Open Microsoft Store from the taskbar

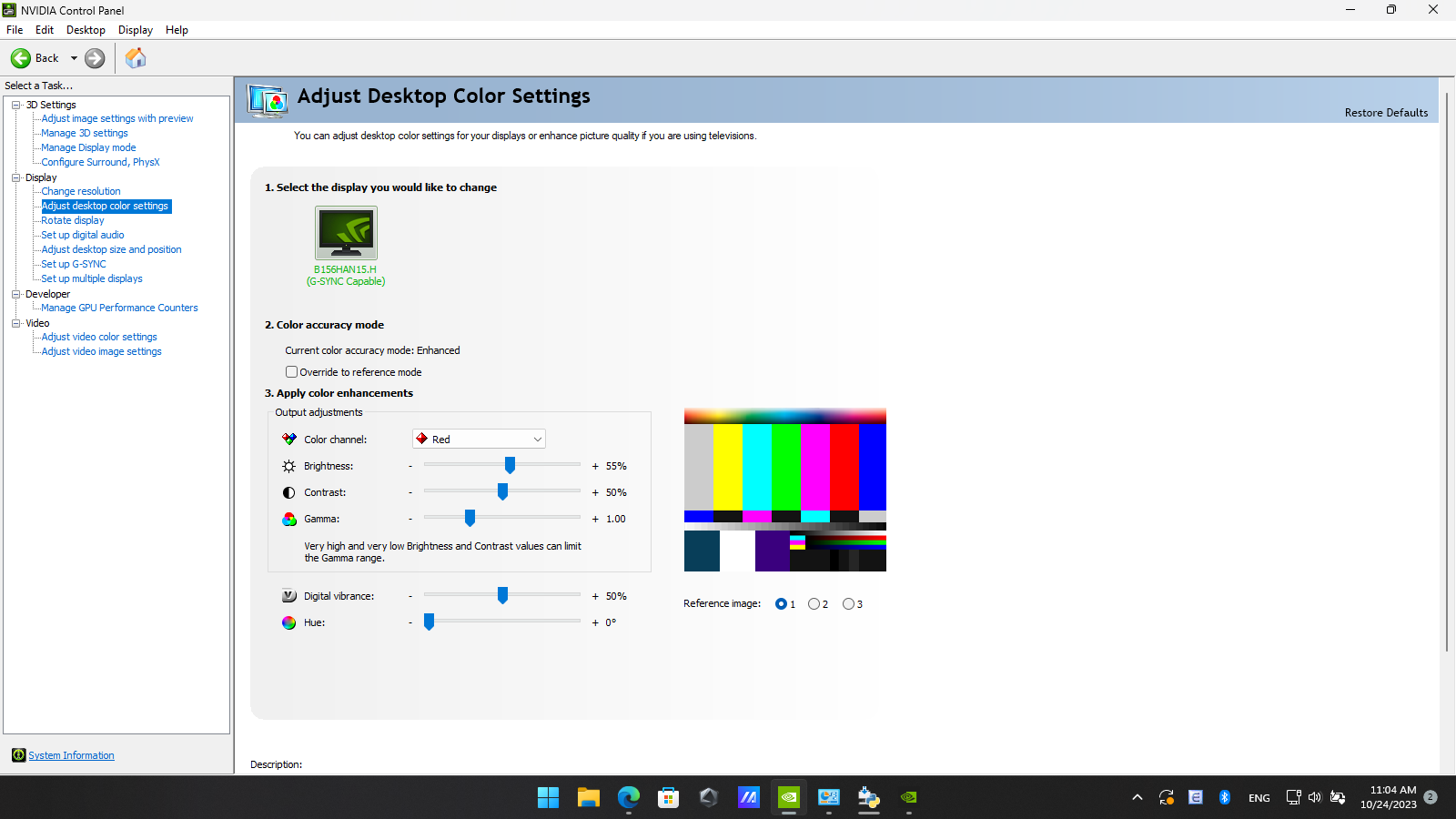[669, 798]
